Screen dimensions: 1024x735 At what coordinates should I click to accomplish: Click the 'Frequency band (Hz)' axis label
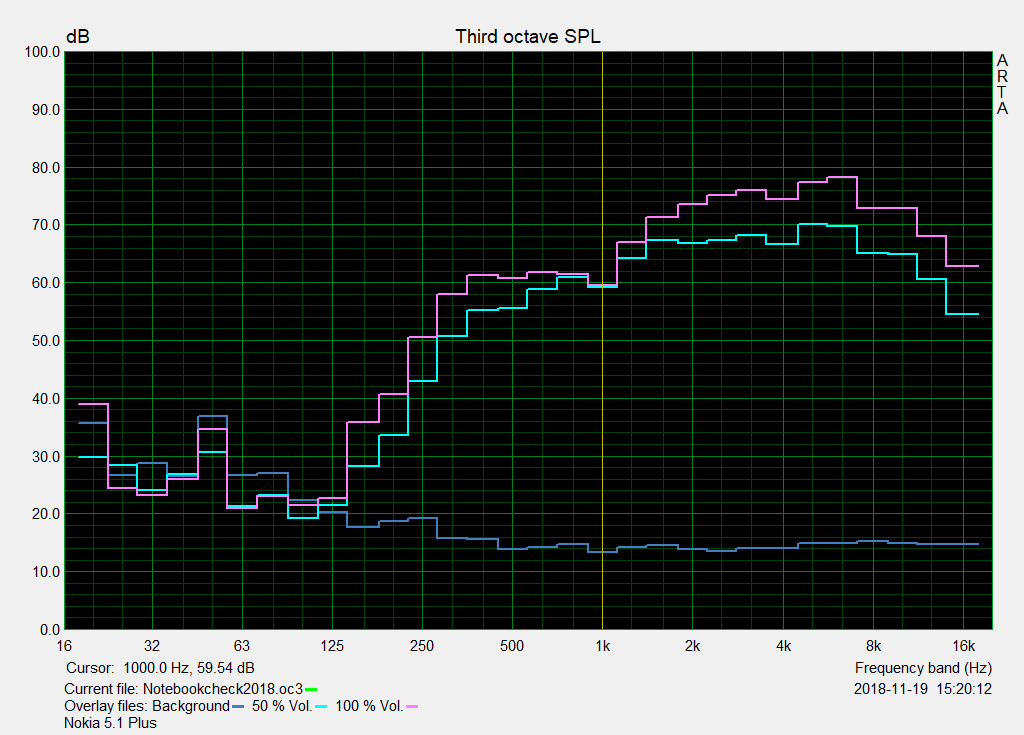point(923,668)
